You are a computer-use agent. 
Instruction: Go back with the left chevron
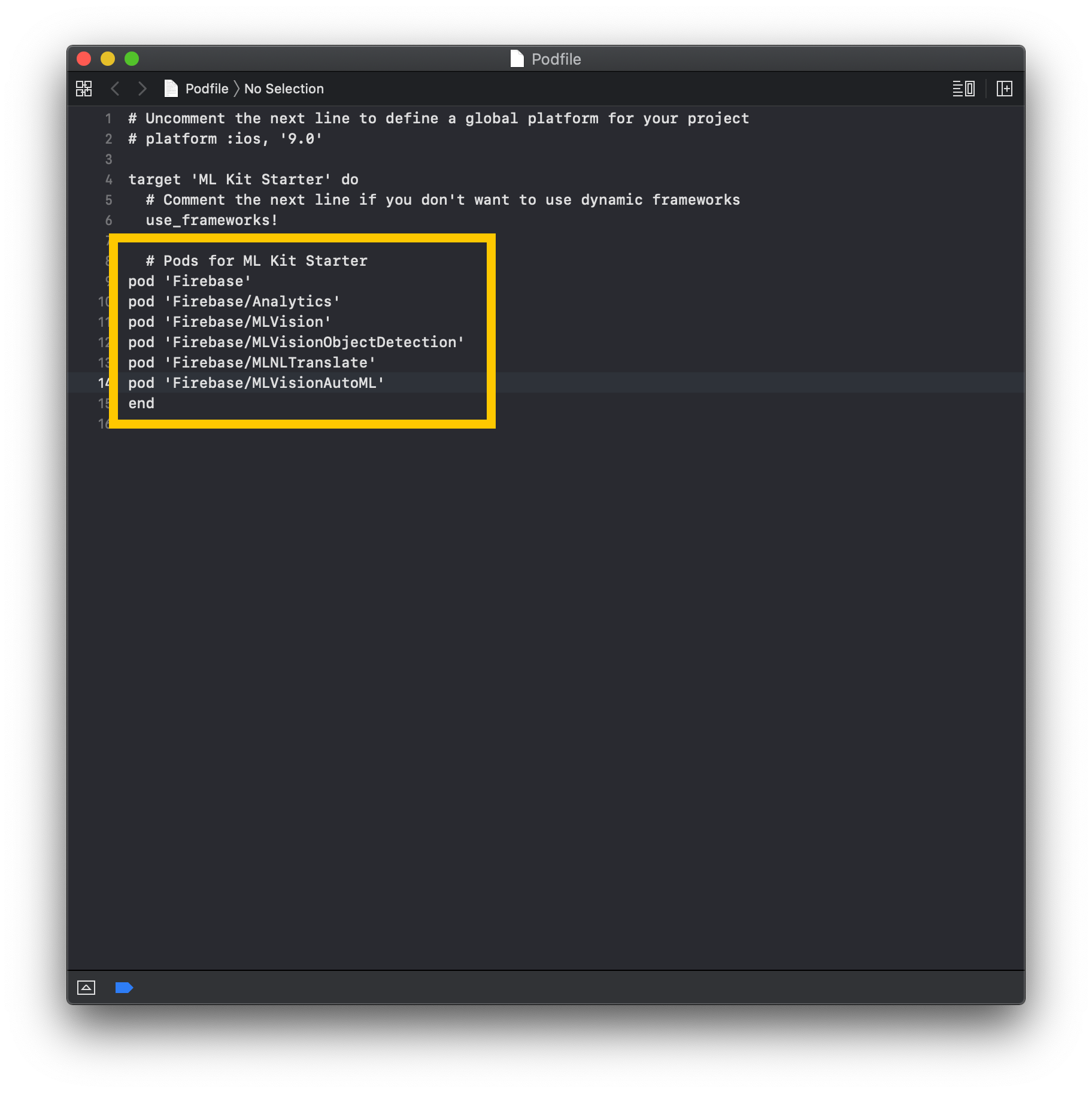click(115, 89)
